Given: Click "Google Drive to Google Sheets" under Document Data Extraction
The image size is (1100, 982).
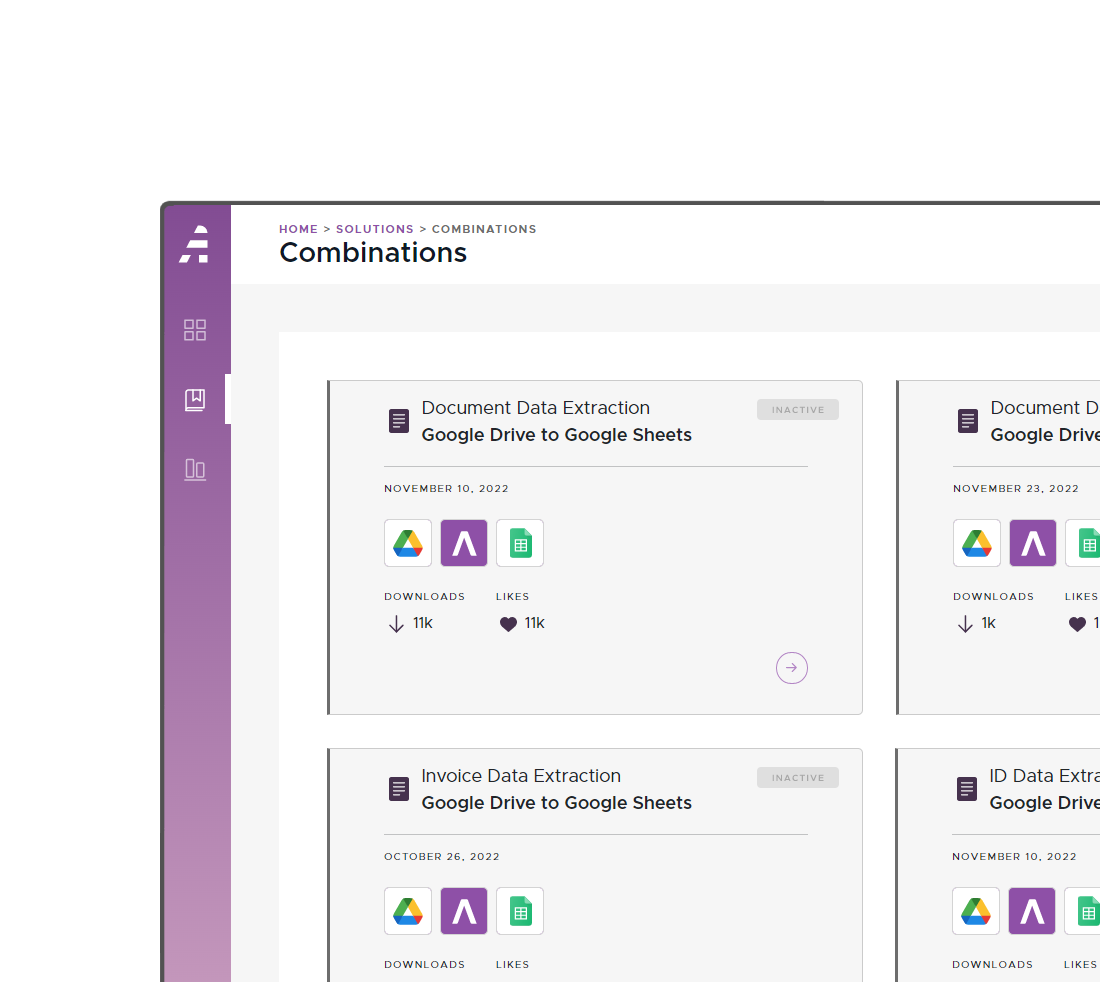Looking at the screenshot, I should (556, 435).
